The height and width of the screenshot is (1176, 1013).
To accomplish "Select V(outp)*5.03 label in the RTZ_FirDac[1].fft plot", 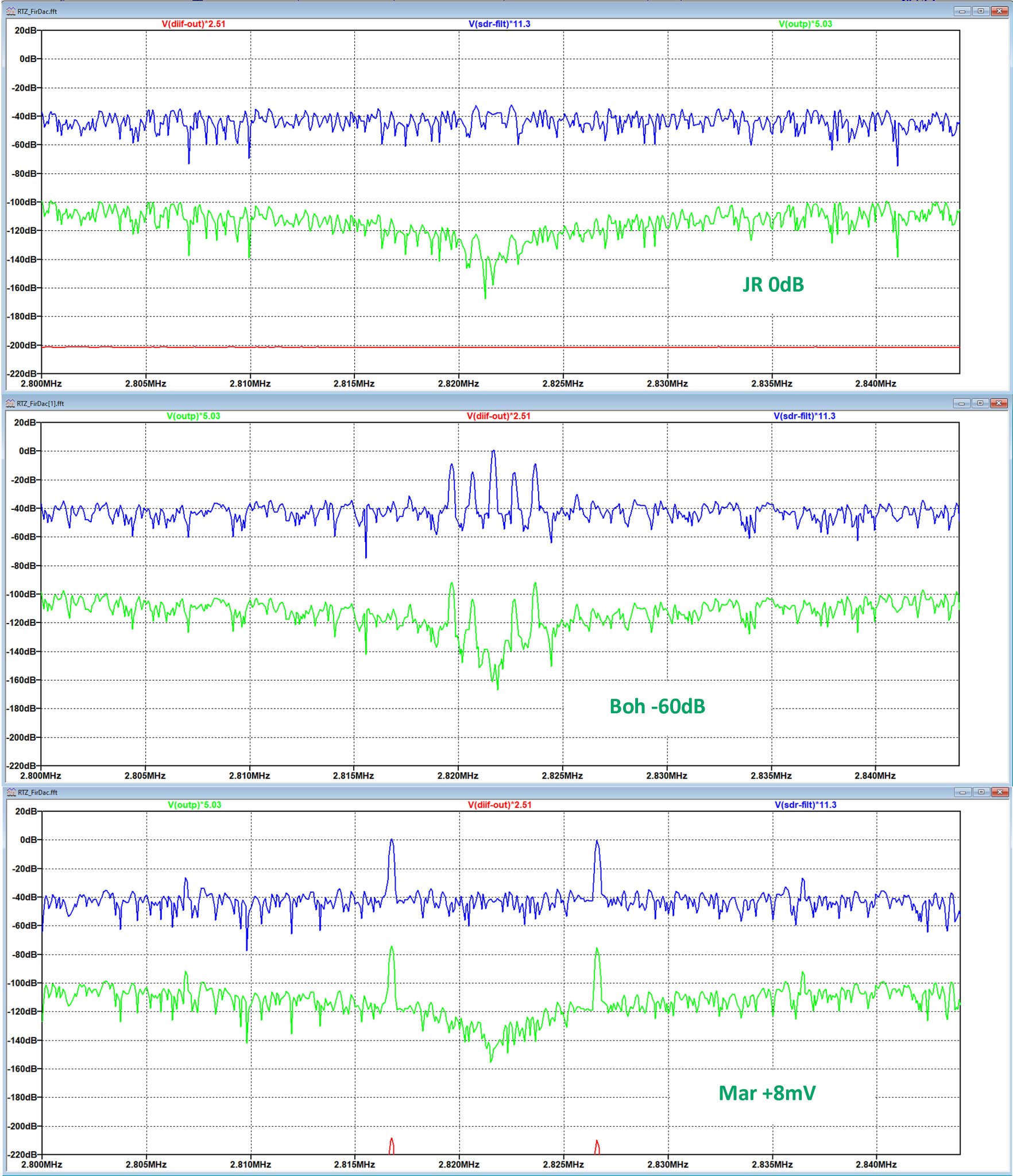I will coord(193,416).
